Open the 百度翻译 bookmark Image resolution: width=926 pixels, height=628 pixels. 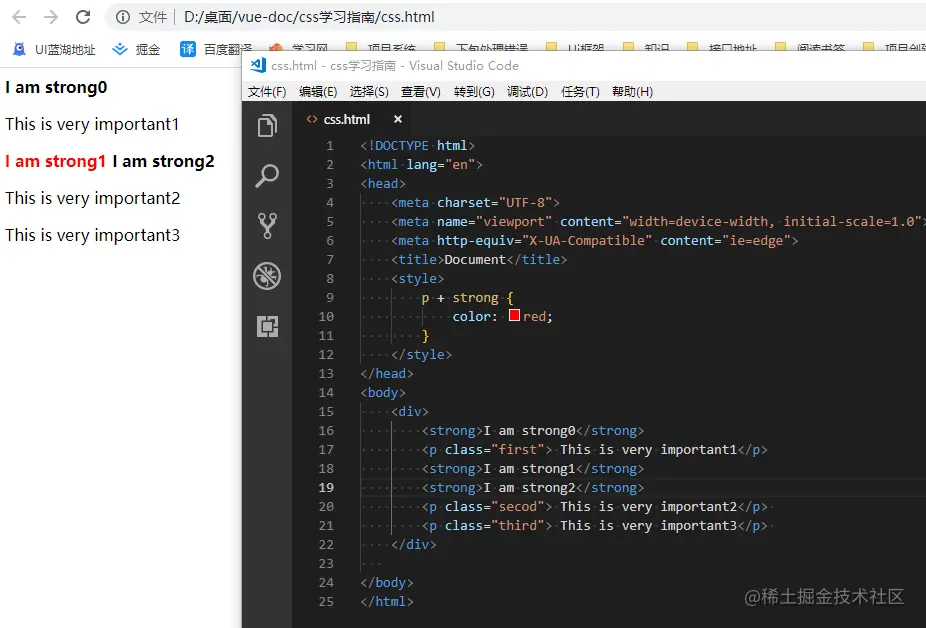tap(216, 49)
